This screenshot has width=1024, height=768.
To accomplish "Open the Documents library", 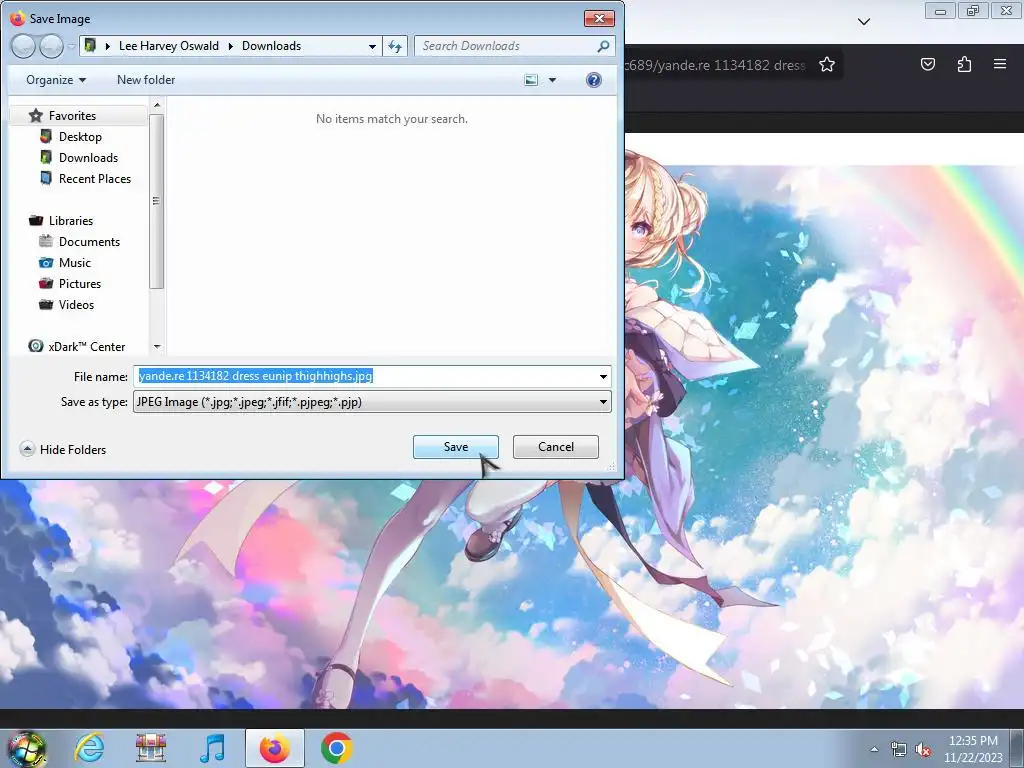I will 89,242.
